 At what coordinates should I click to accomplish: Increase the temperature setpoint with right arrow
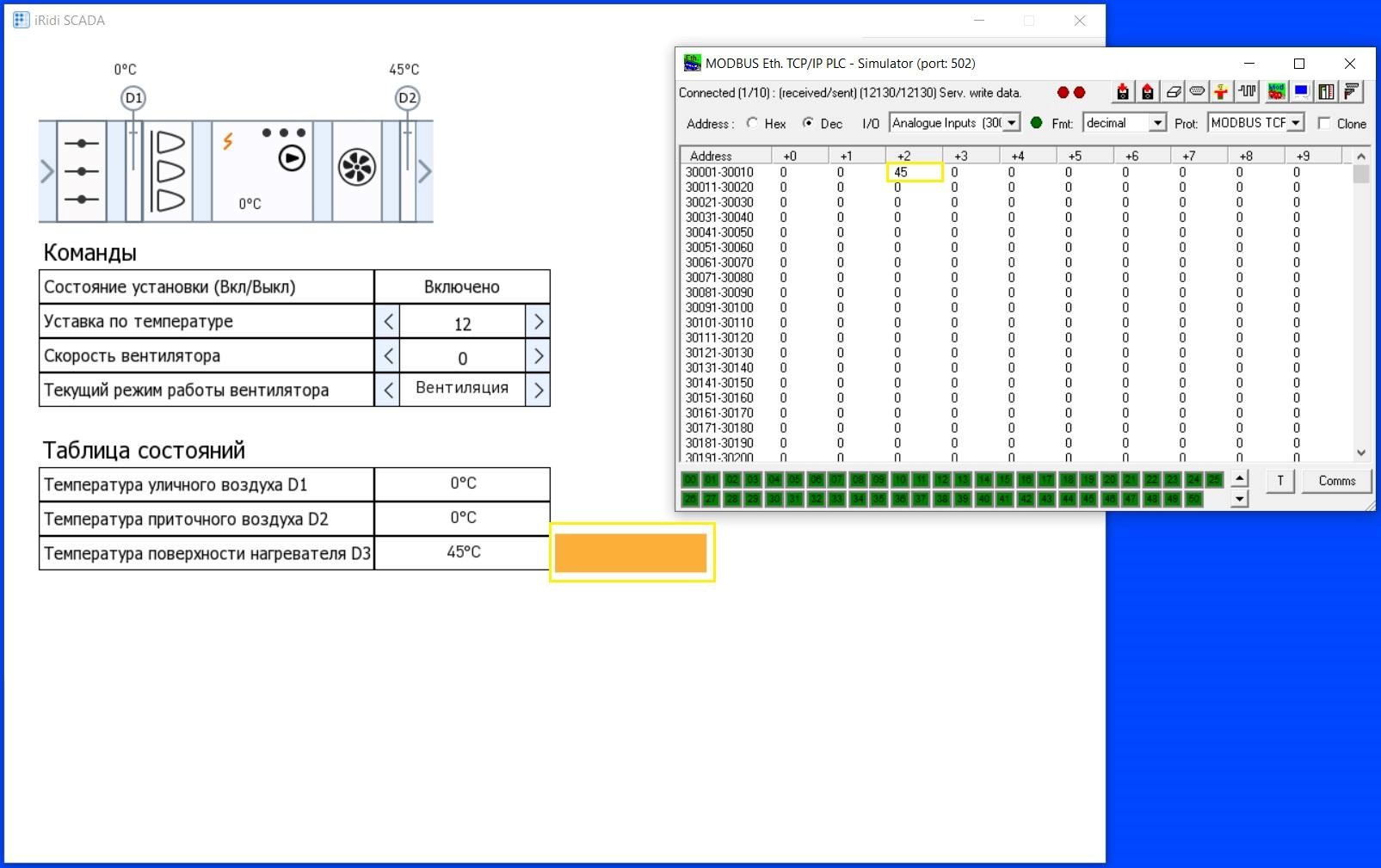pyautogui.click(x=538, y=322)
